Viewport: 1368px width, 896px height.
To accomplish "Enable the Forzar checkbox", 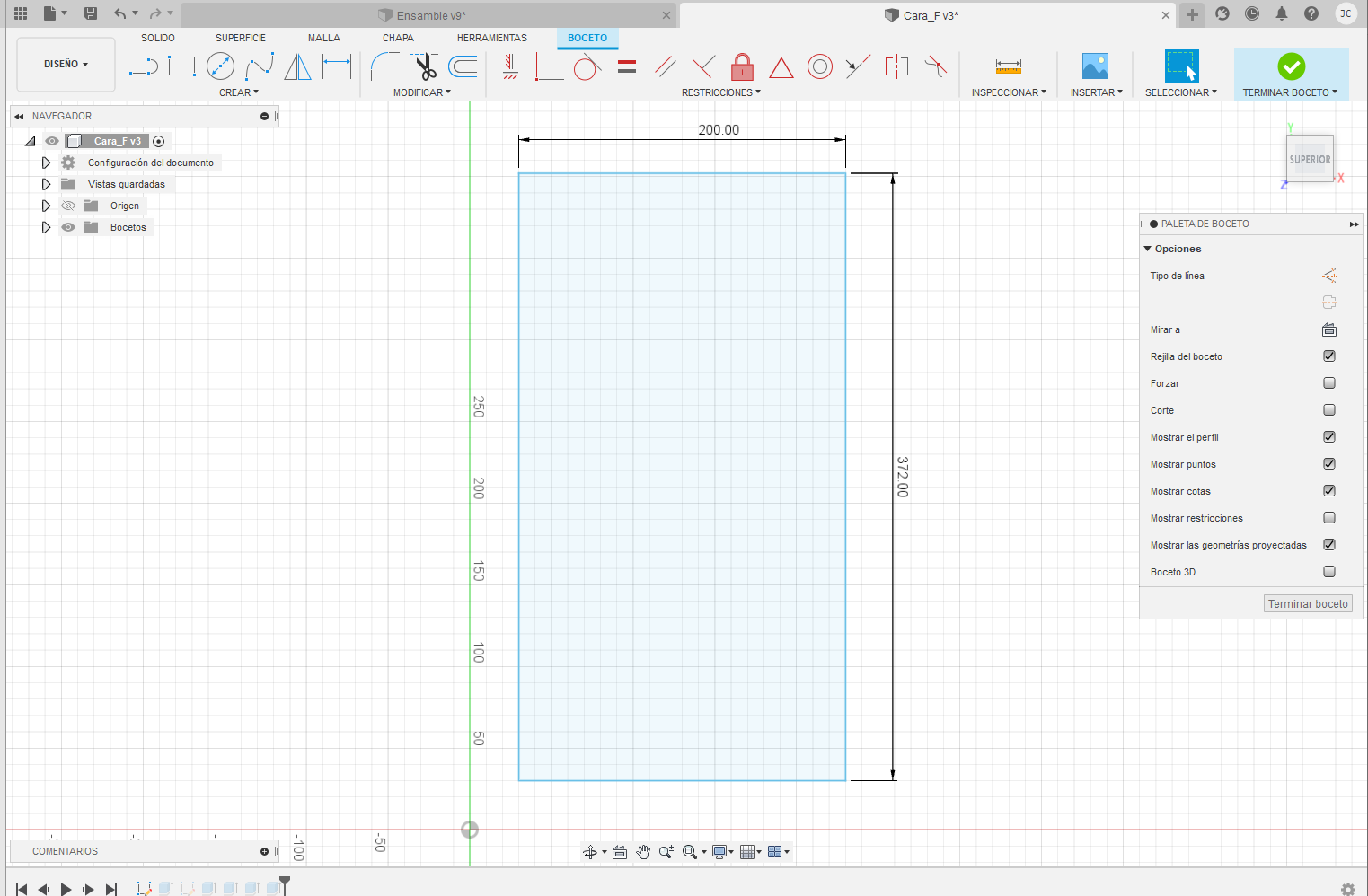I will 1329,383.
